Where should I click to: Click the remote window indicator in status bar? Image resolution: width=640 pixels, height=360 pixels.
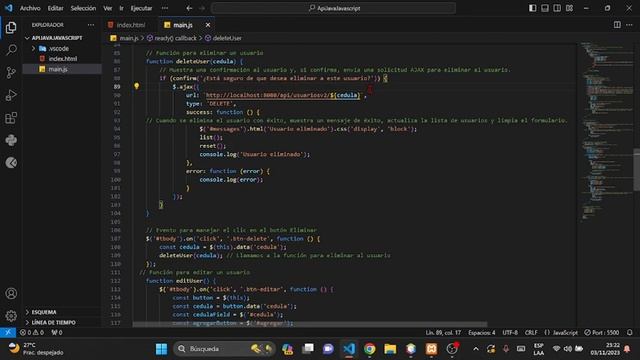pyautogui.click(x=8, y=333)
